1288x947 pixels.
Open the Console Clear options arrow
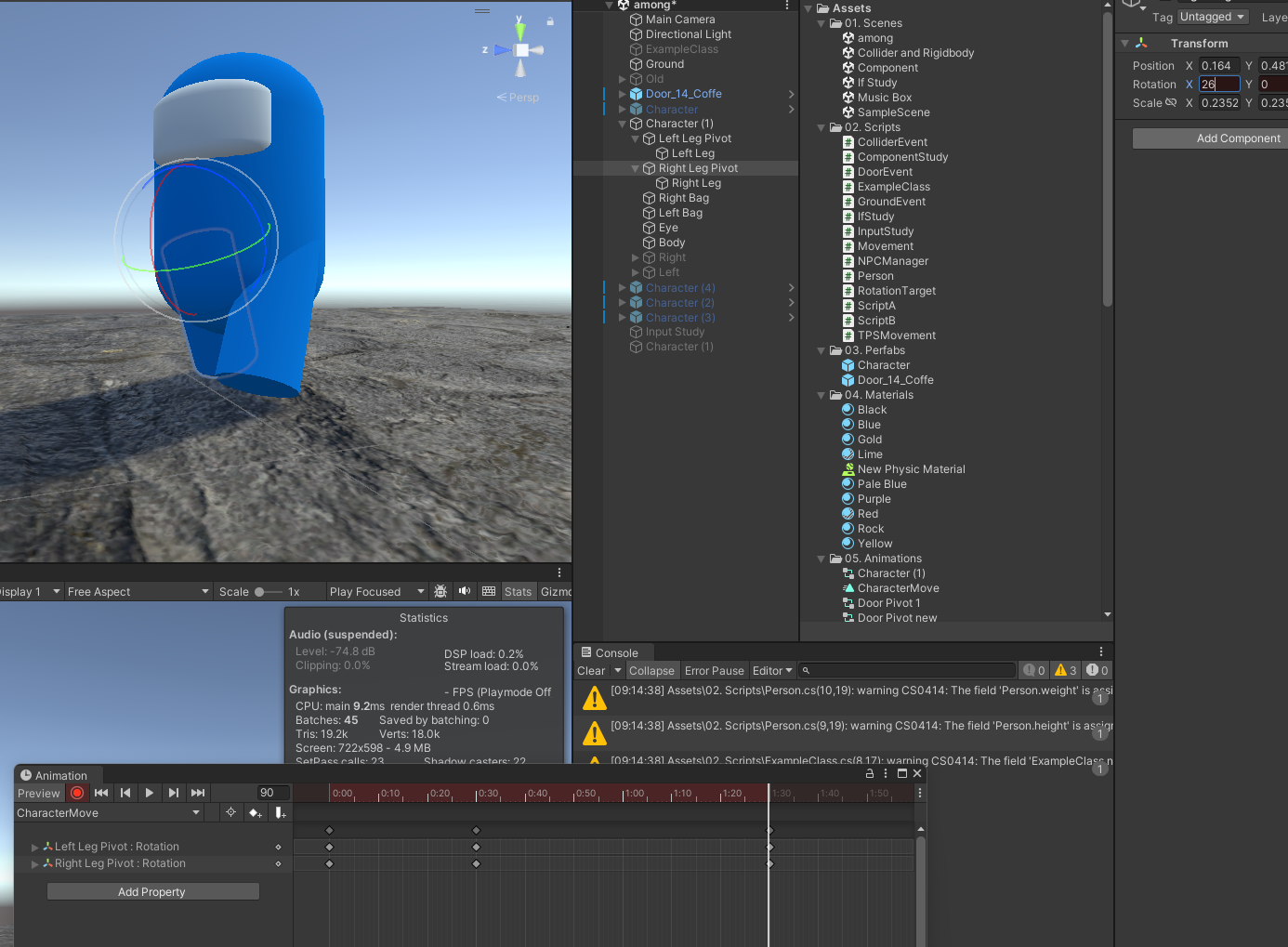pos(618,670)
